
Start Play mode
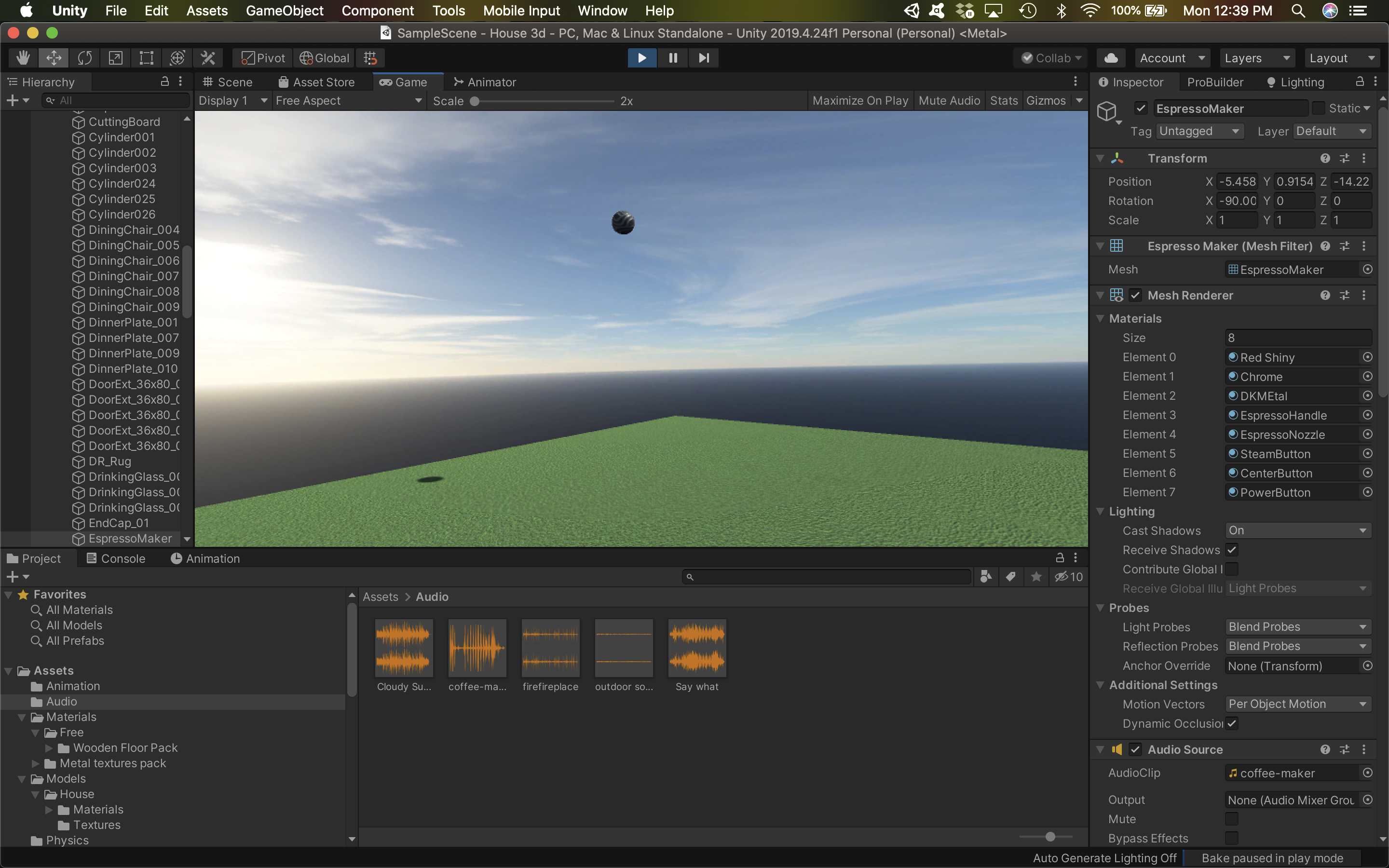[642, 58]
